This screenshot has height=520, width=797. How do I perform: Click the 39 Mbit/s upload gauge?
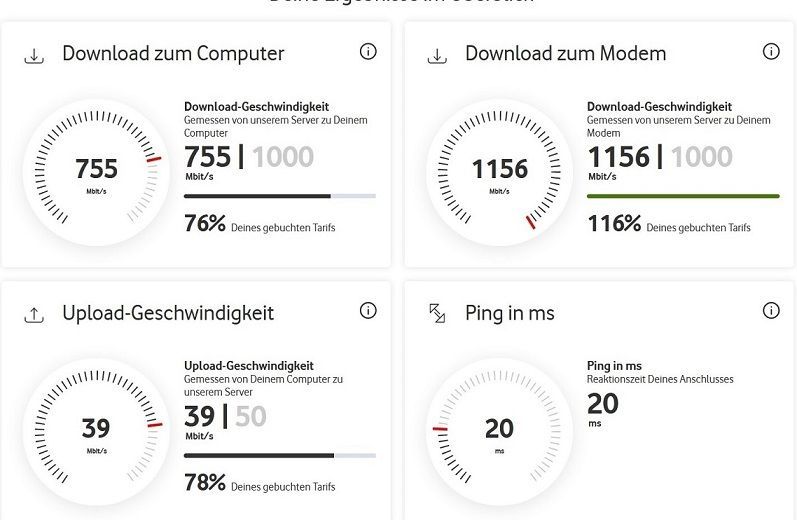97,430
